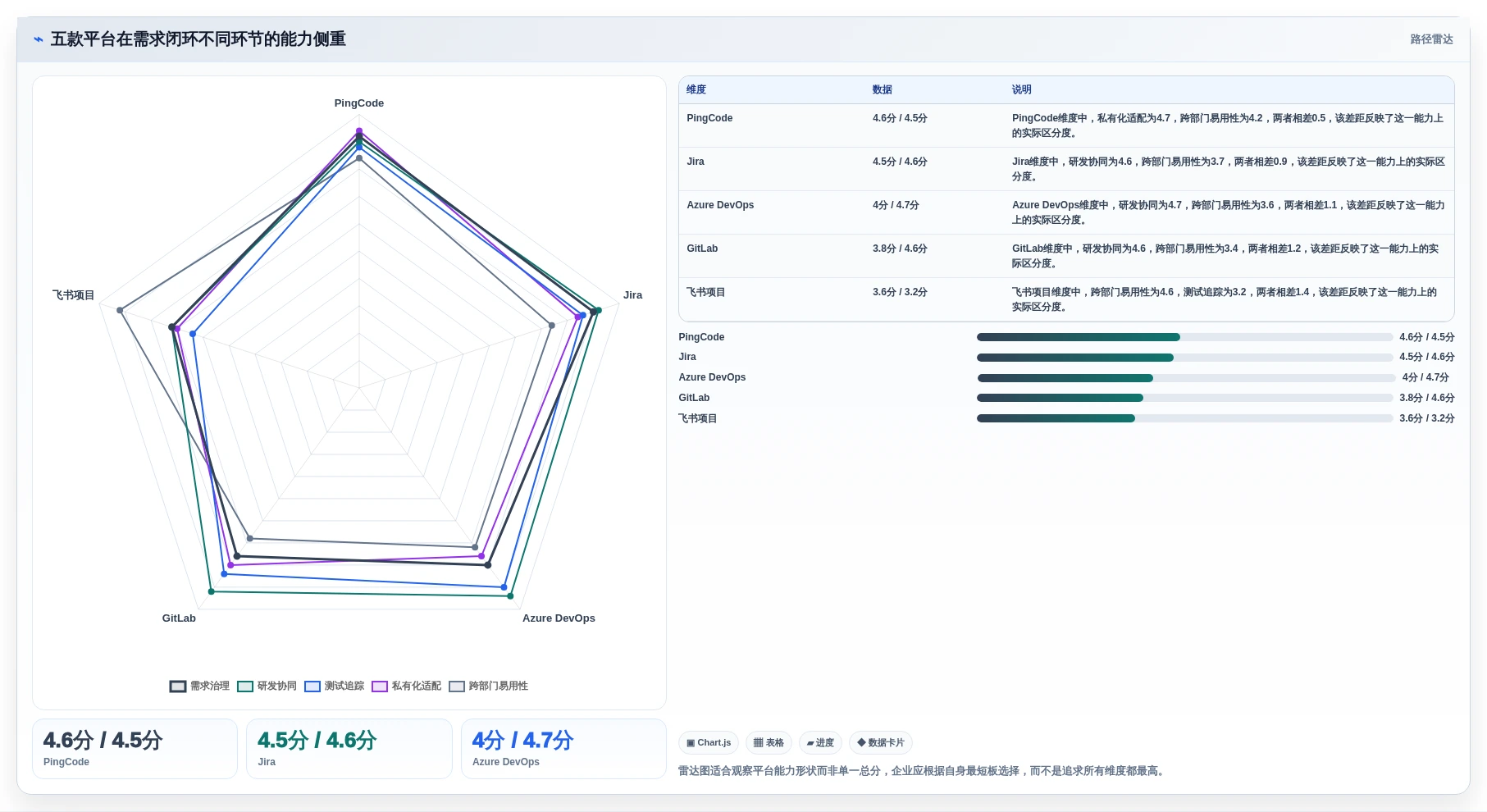
Task: Click the Jira description text in table
Action: point(1229,169)
